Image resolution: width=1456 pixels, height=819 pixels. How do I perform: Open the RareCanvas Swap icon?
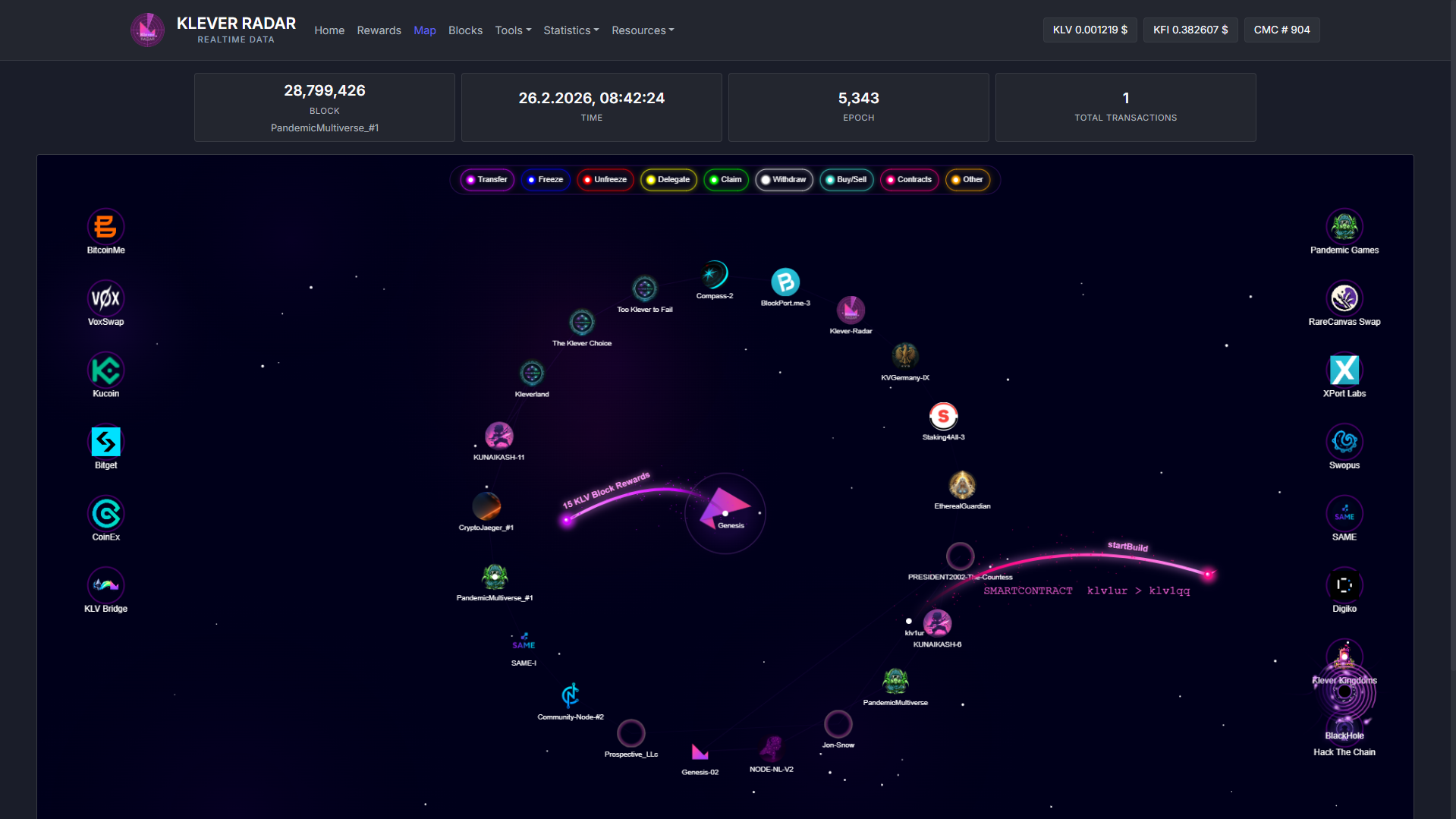click(x=1344, y=298)
